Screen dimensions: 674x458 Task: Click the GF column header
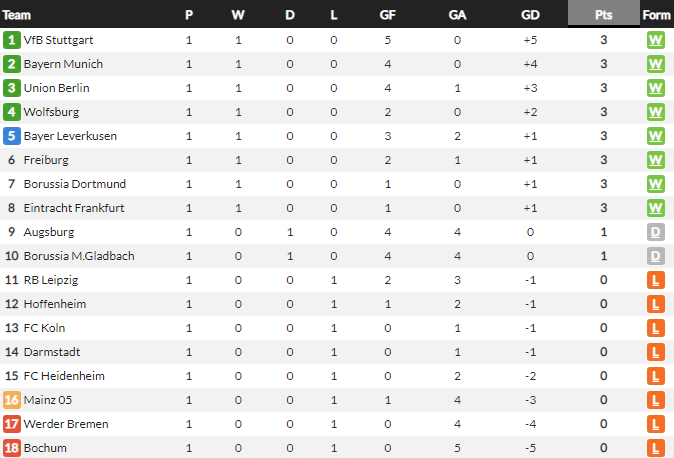387,15
